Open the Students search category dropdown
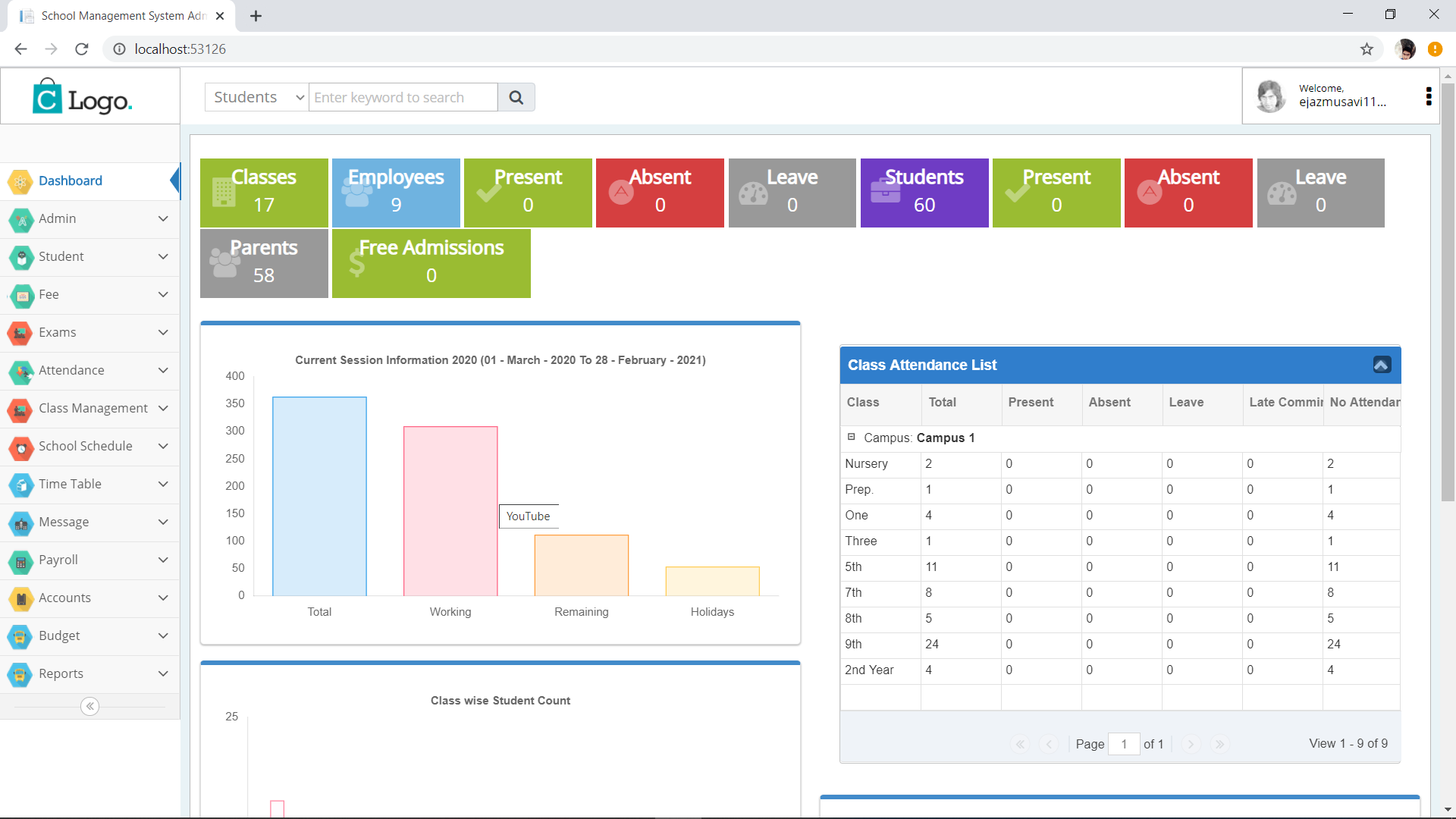The image size is (1456, 819). click(257, 97)
